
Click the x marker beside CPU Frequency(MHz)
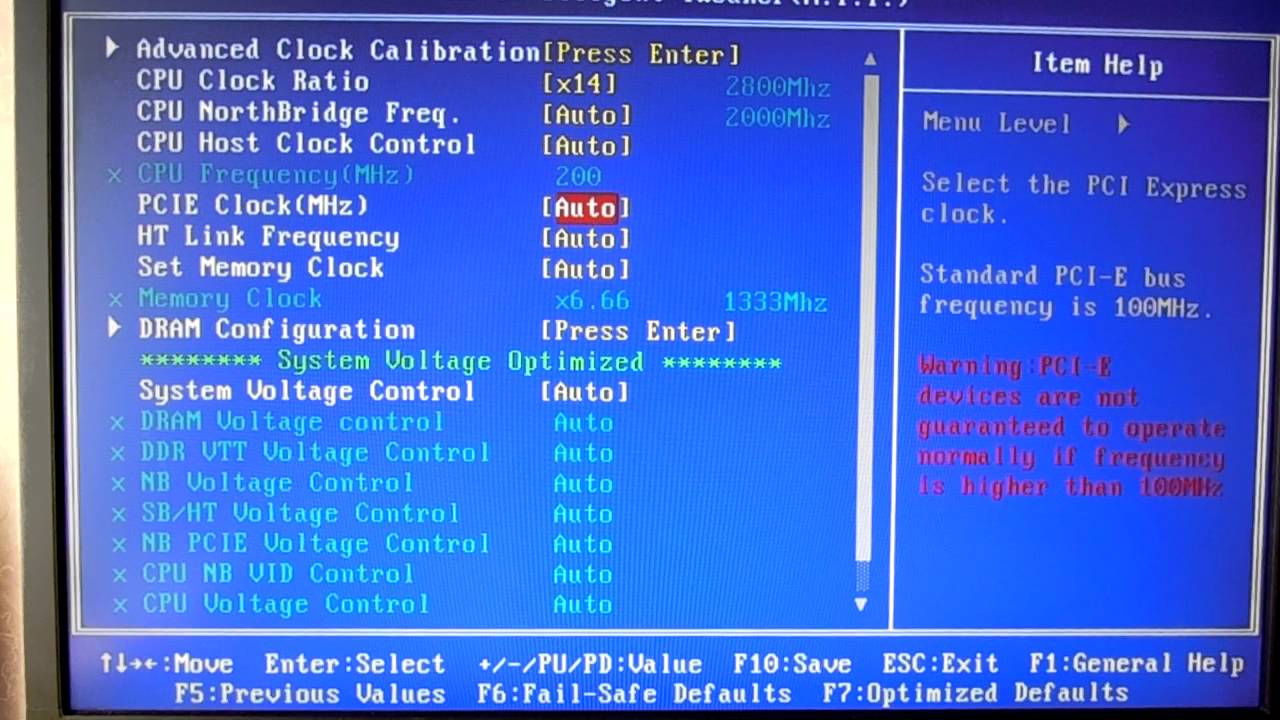(x=115, y=176)
